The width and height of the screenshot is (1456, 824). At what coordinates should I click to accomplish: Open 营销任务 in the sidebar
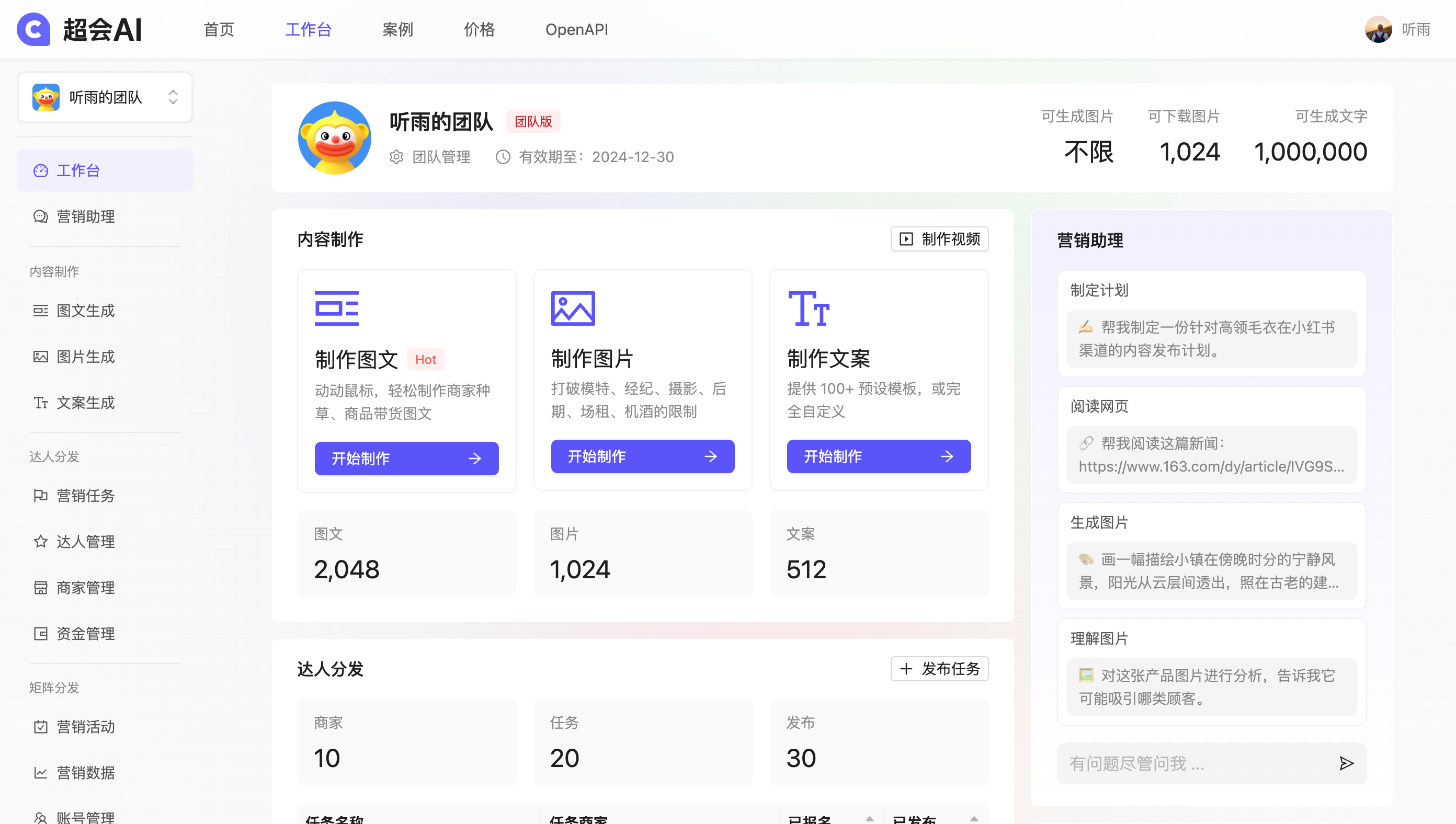85,496
